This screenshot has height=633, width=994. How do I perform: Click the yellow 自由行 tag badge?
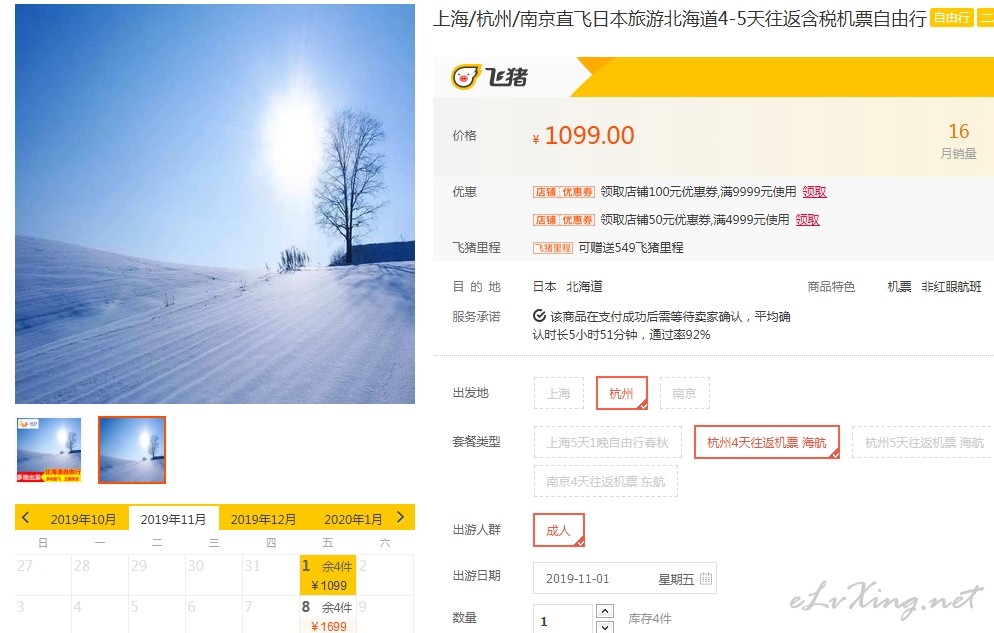coord(952,18)
